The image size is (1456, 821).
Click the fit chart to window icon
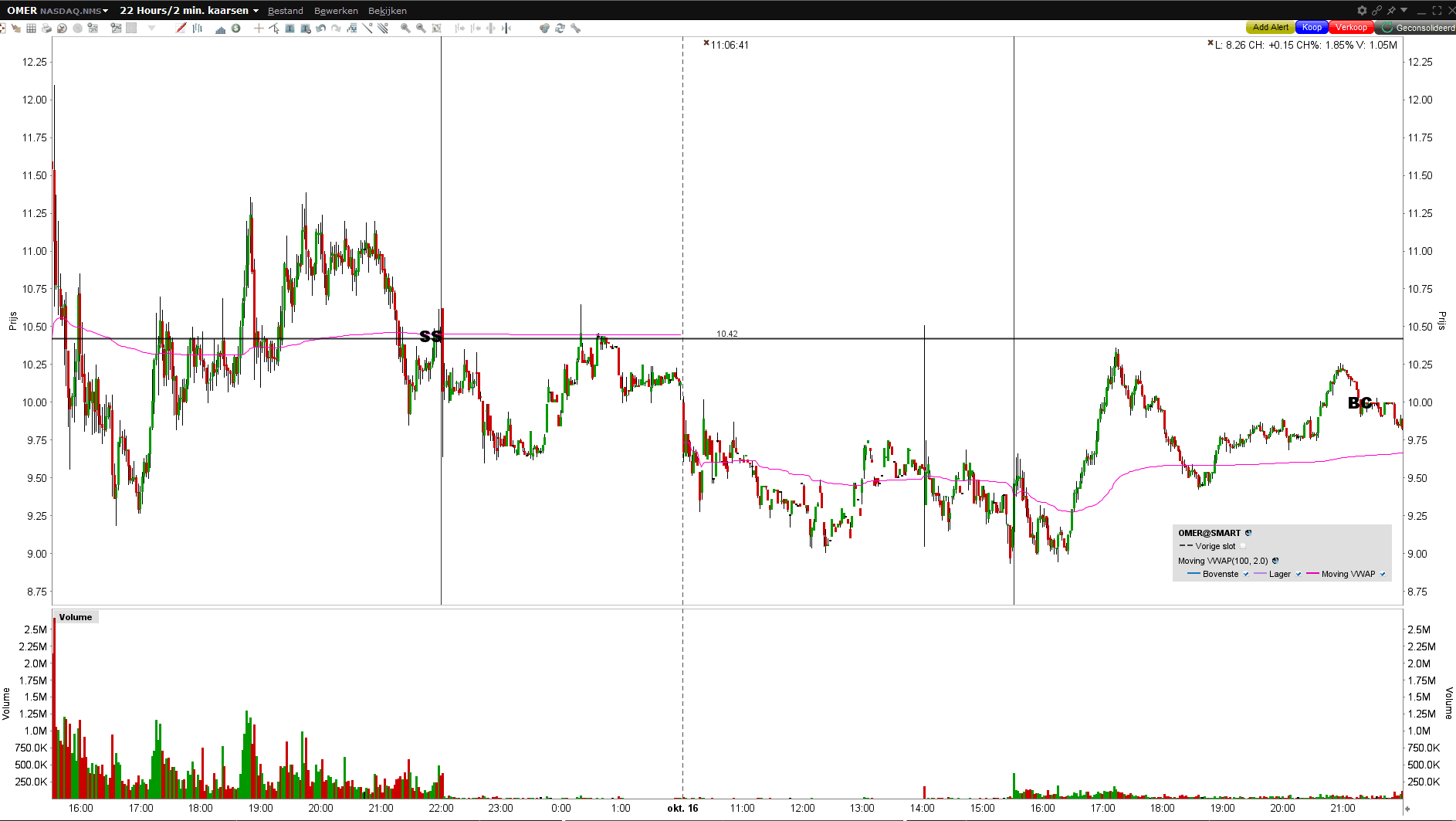coord(436,28)
